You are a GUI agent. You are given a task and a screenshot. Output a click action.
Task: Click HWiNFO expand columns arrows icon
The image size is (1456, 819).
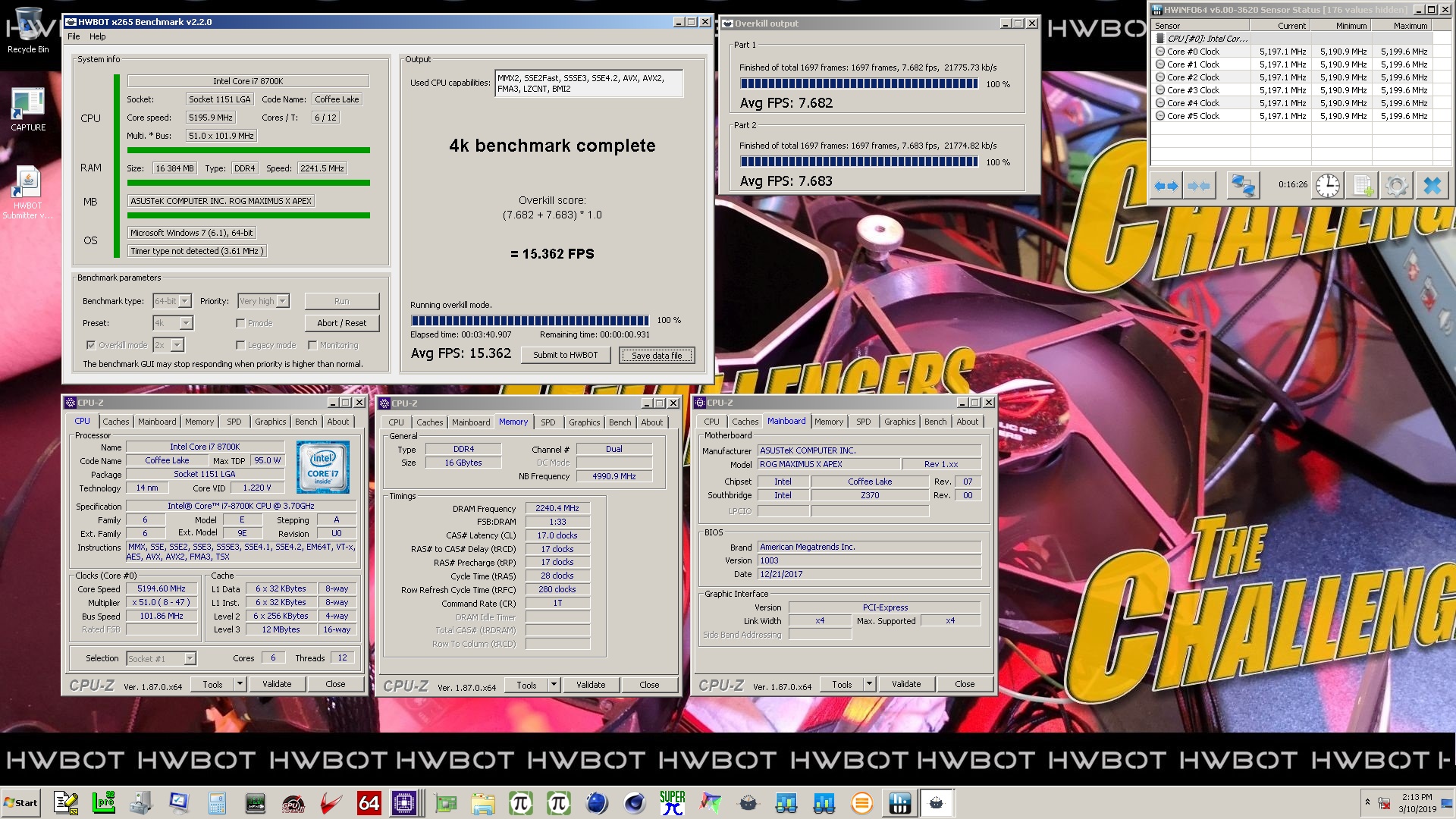1166,186
